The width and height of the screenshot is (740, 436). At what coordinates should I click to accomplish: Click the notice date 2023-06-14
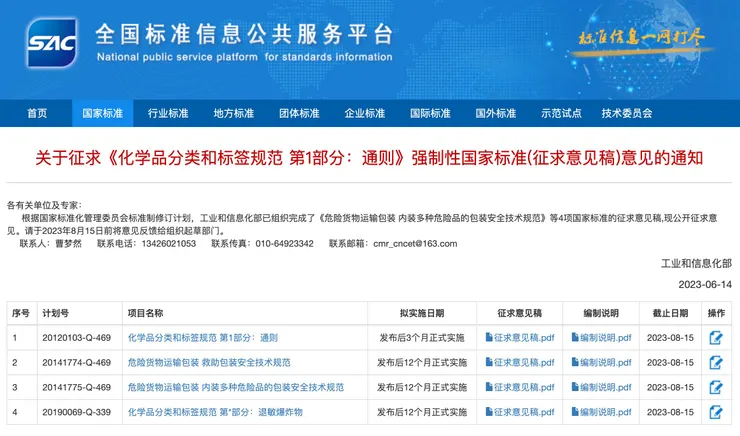(x=705, y=285)
